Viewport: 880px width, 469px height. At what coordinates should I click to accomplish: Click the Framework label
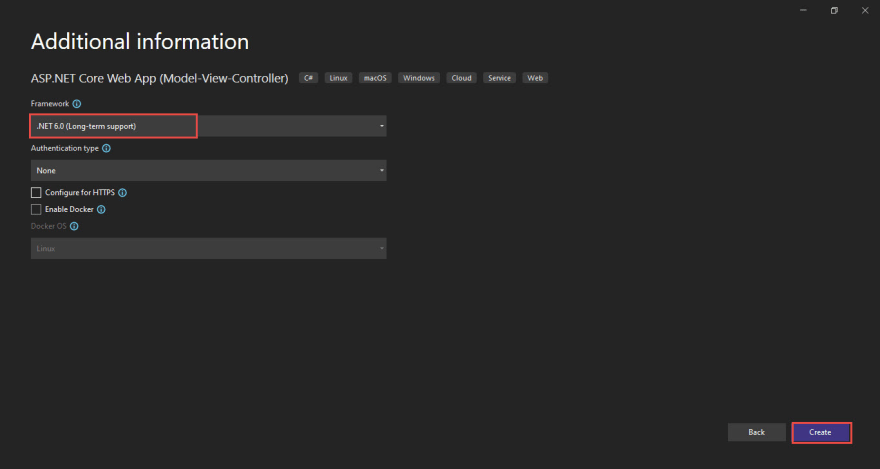point(50,104)
